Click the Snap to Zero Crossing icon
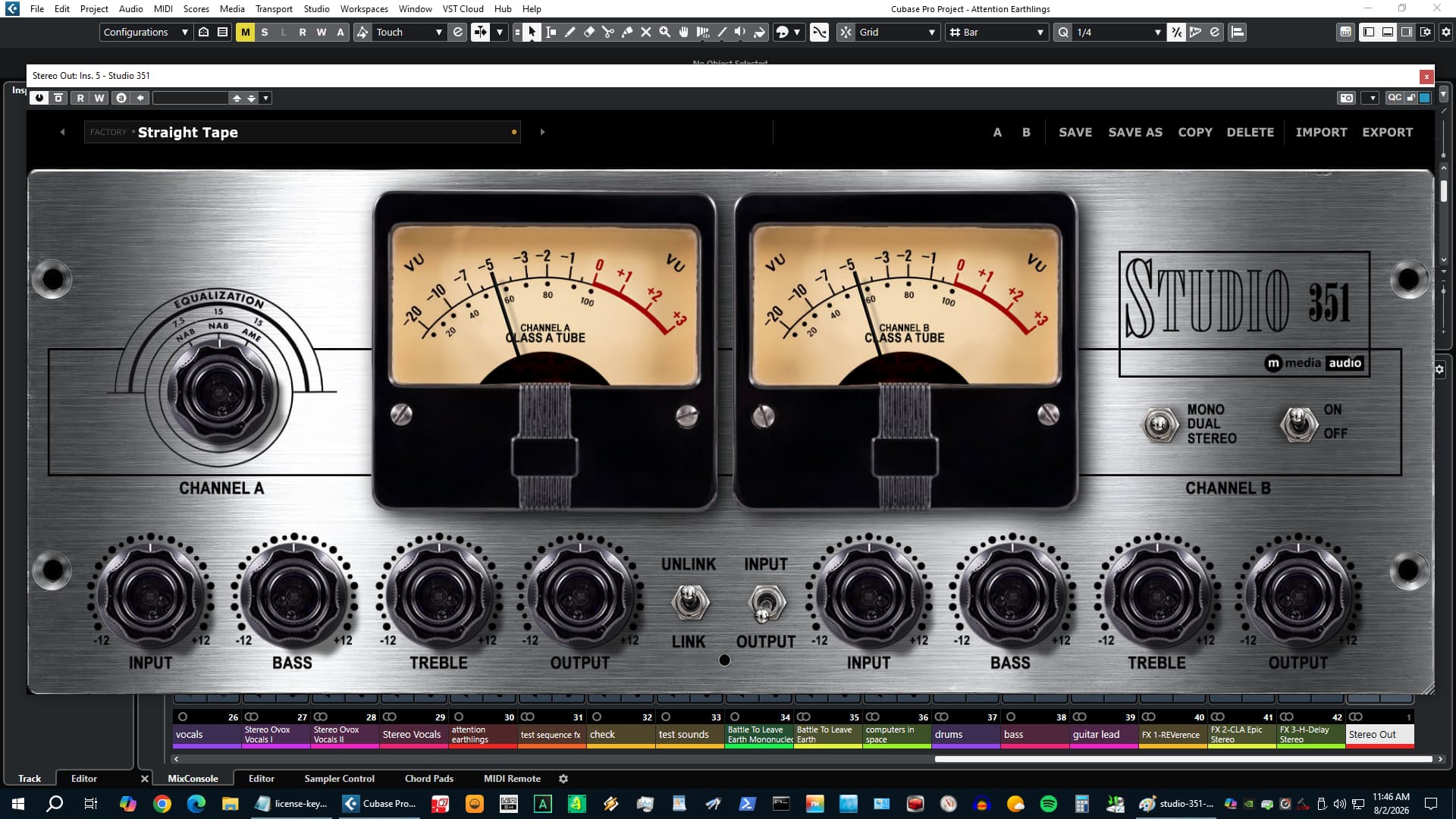This screenshot has width=1456, height=819. coord(819,32)
